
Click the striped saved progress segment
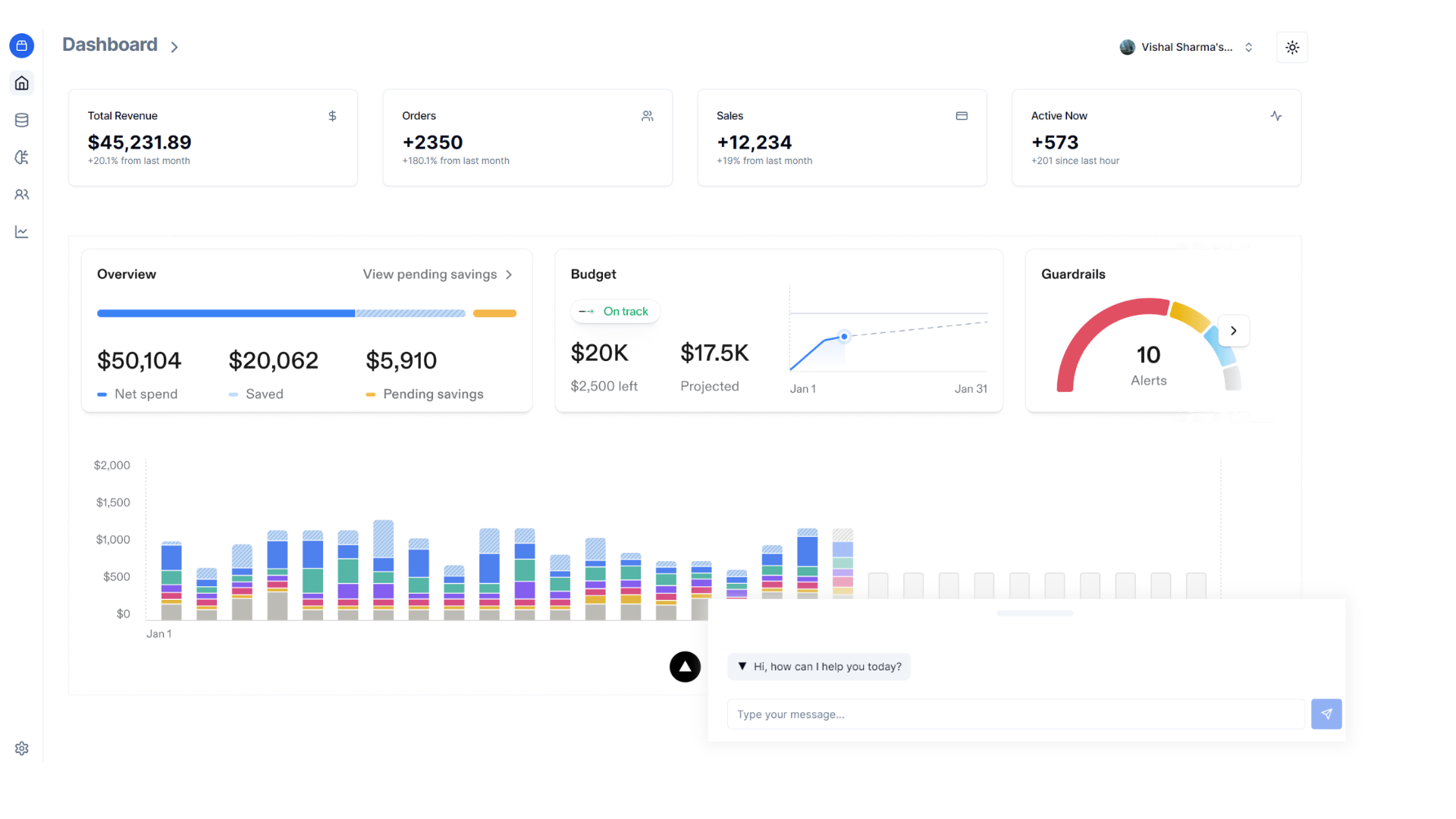pyautogui.click(x=410, y=313)
